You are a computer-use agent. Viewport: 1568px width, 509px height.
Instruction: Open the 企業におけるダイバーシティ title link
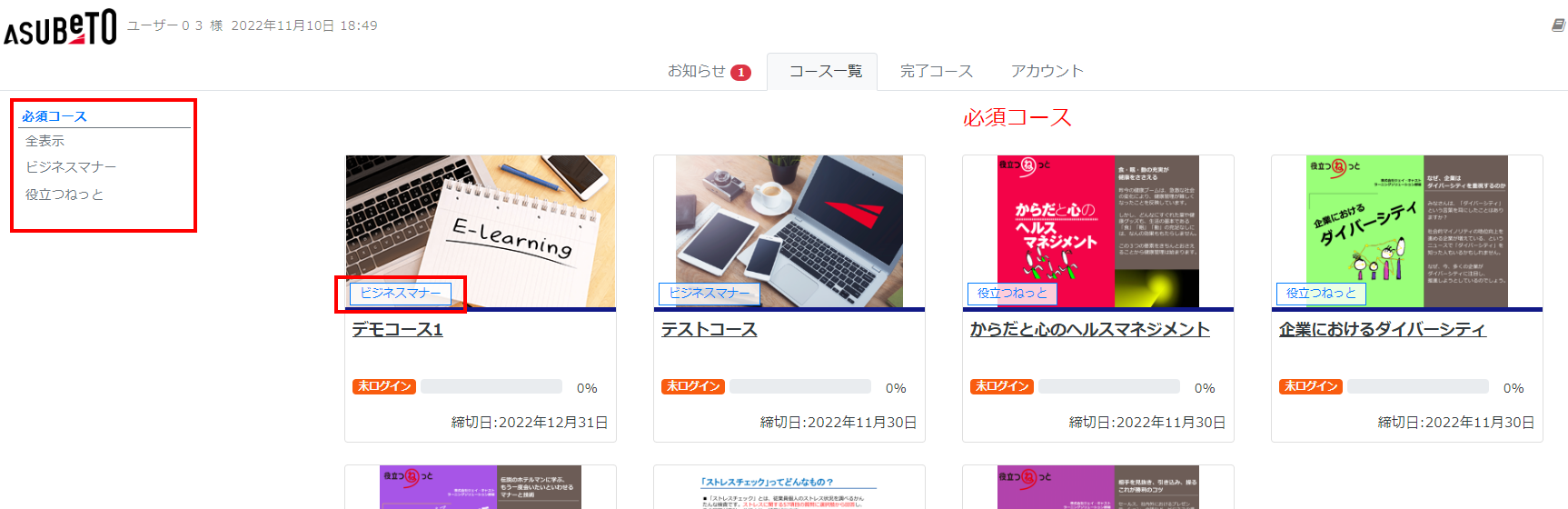(1382, 329)
